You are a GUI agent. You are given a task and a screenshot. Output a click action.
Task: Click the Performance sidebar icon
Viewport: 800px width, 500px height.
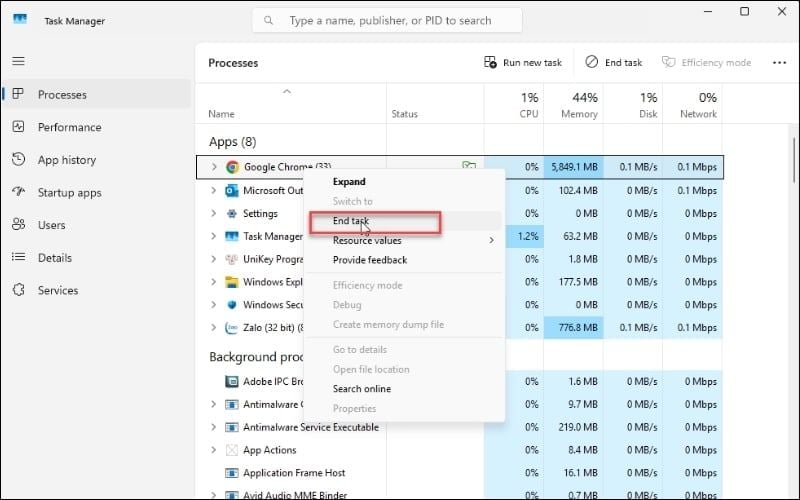tap(18, 127)
